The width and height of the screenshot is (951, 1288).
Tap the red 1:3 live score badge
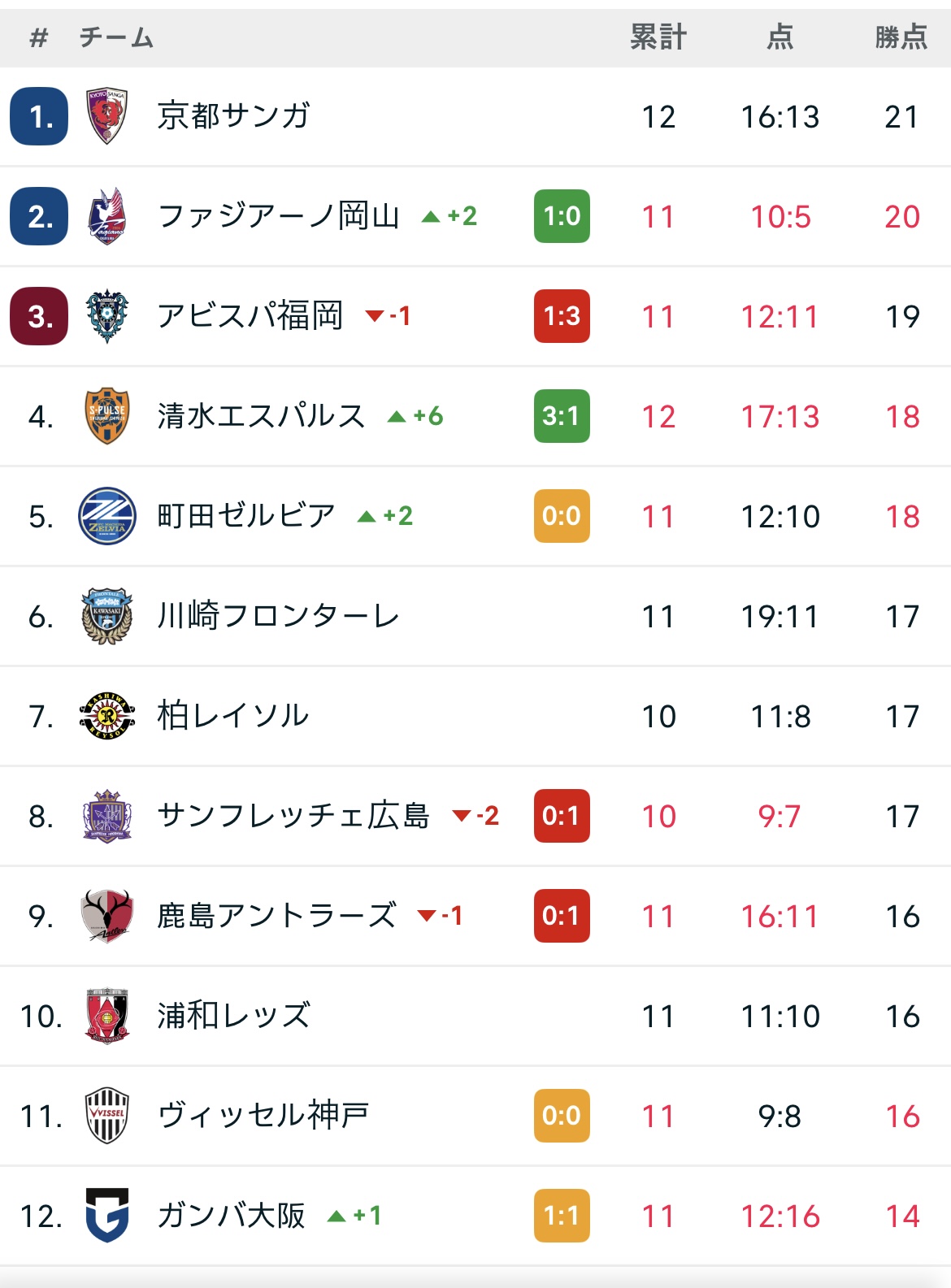562,316
